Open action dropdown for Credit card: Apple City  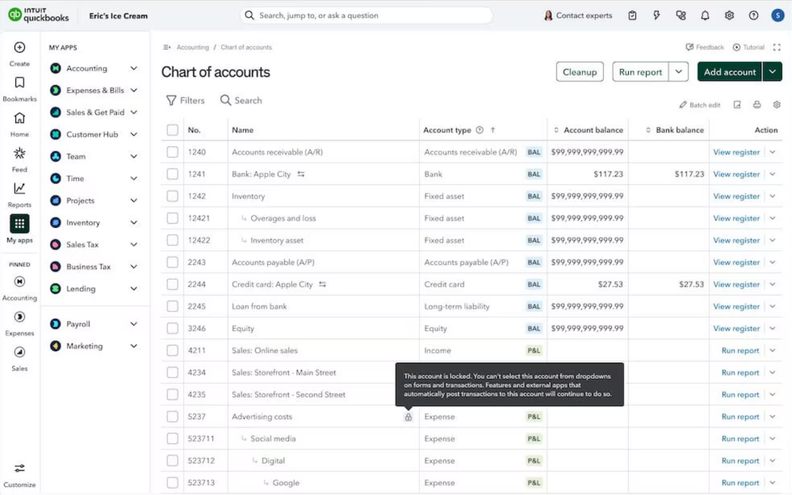click(x=772, y=284)
